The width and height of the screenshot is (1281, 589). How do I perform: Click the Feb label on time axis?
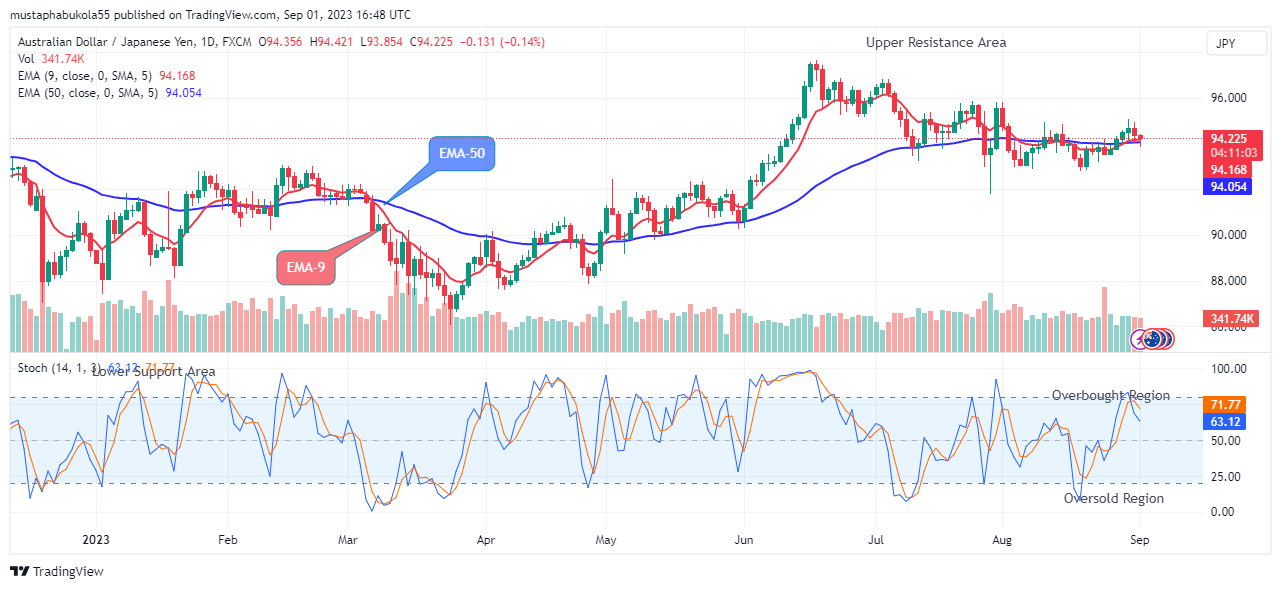pyautogui.click(x=227, y=539)
